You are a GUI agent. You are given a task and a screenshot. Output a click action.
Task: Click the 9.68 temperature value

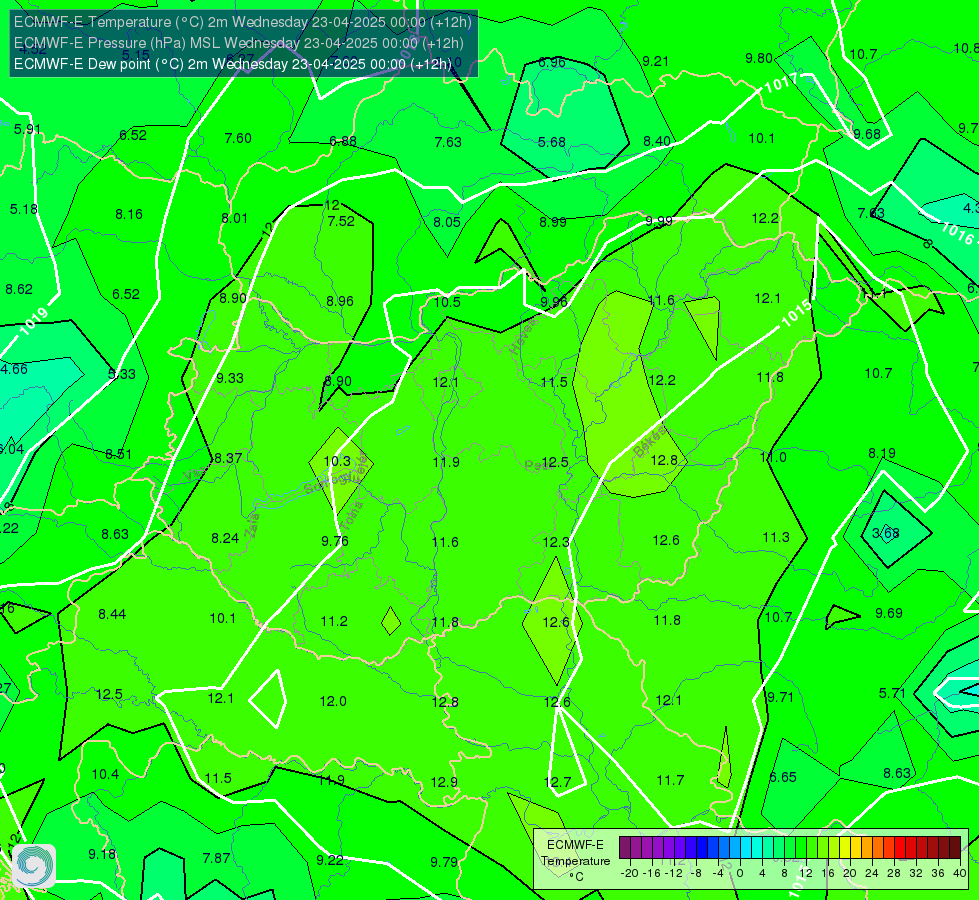pos(867,134)
